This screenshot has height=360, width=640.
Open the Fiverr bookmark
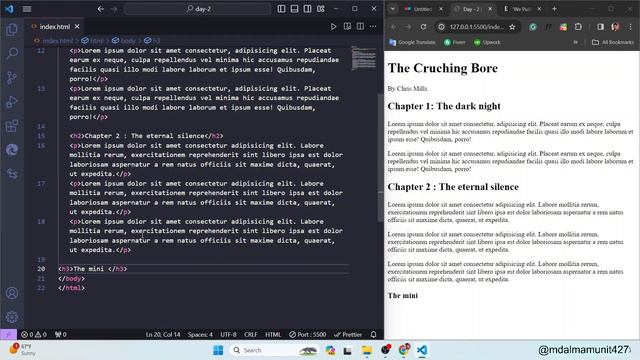[455, 42]
